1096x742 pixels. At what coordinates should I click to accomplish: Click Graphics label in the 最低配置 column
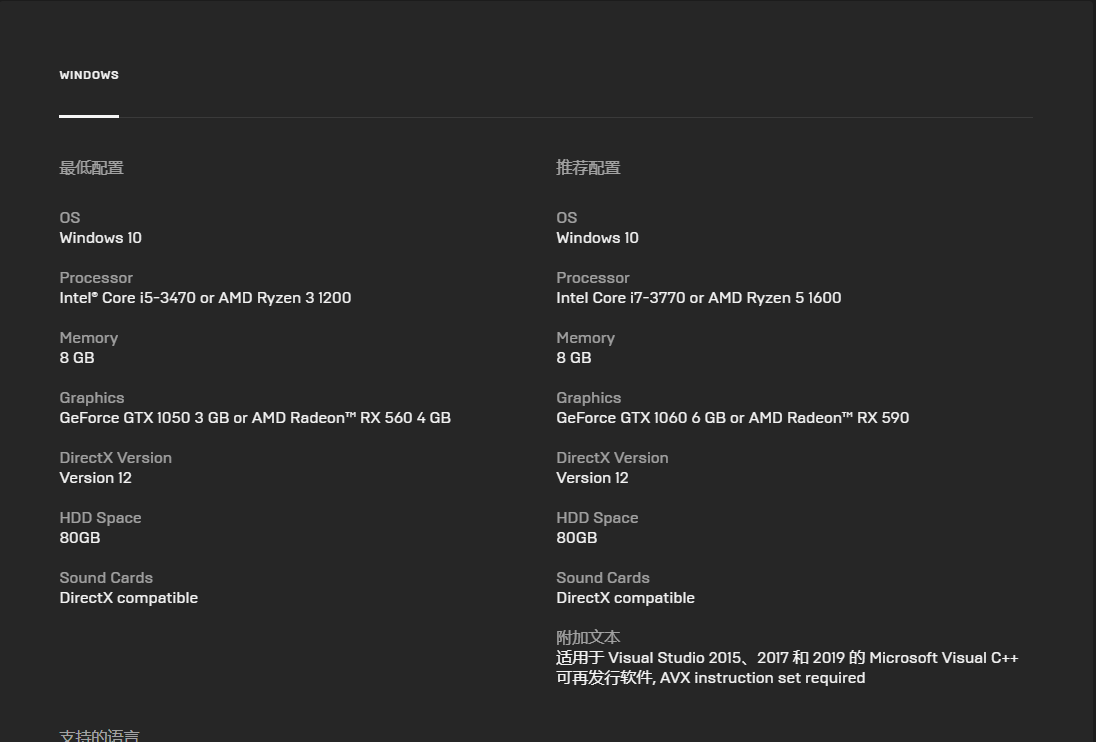point(92,398)
